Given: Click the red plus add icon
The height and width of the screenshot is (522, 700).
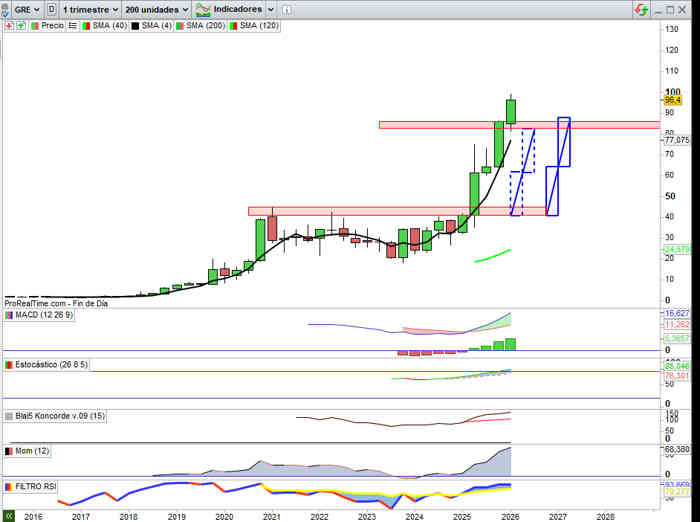Looking at the screenshot, I should click(x=8, y=25).
